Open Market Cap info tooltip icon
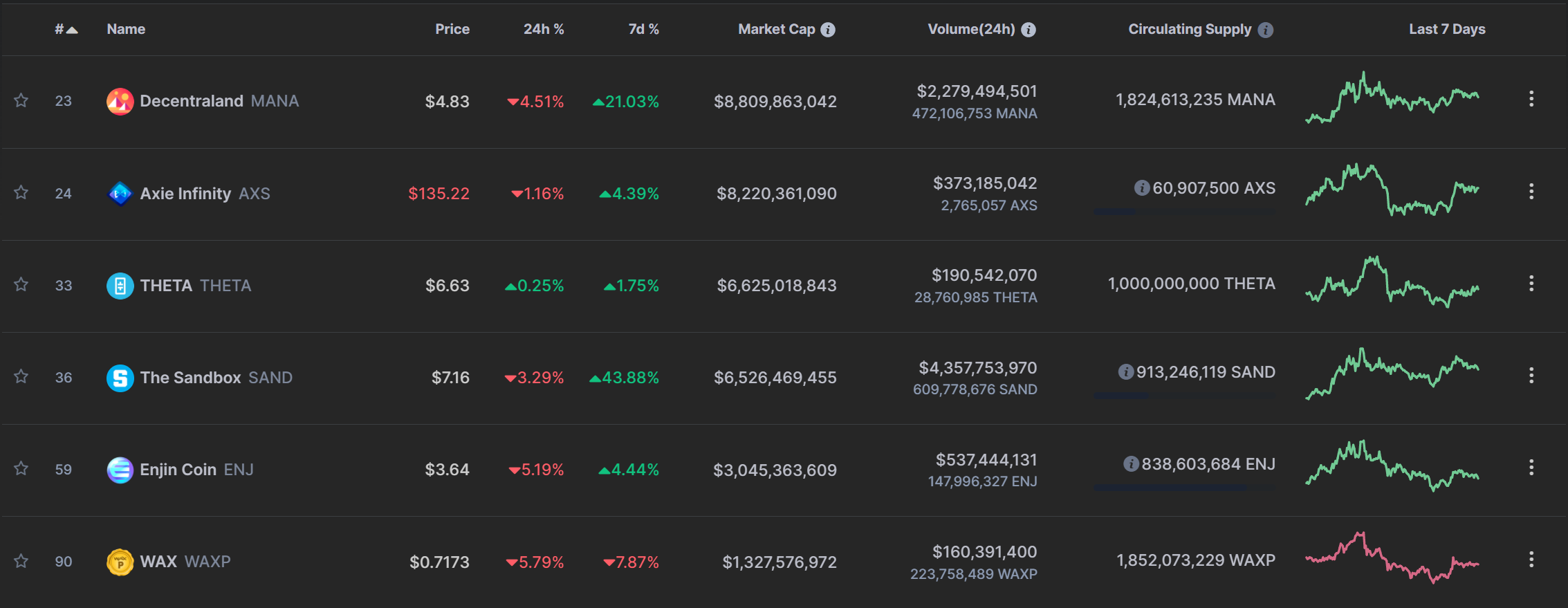The height and width of the screenshot is (608, 1568). pos(828,30)
